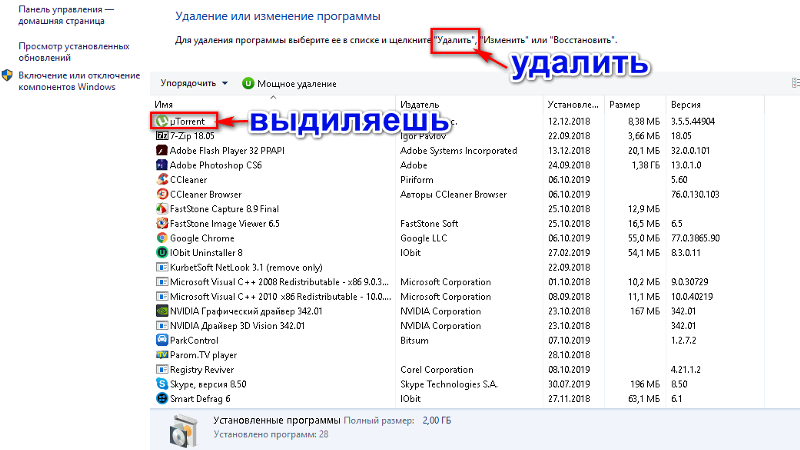Viewport: 800px width, 450px height.
Task: Click publisher Adobe Systems Incorporated
Action: (x=458, y=151)
